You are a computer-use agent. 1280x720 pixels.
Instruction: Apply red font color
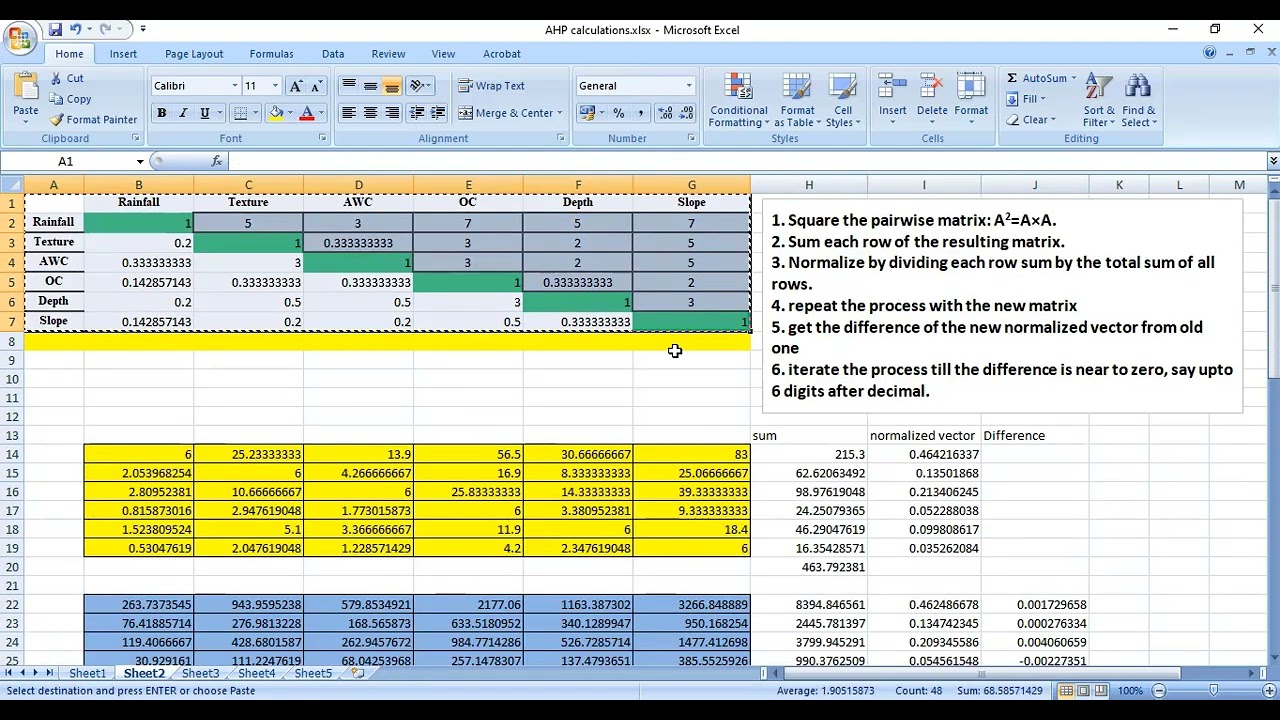pos(307,113)
